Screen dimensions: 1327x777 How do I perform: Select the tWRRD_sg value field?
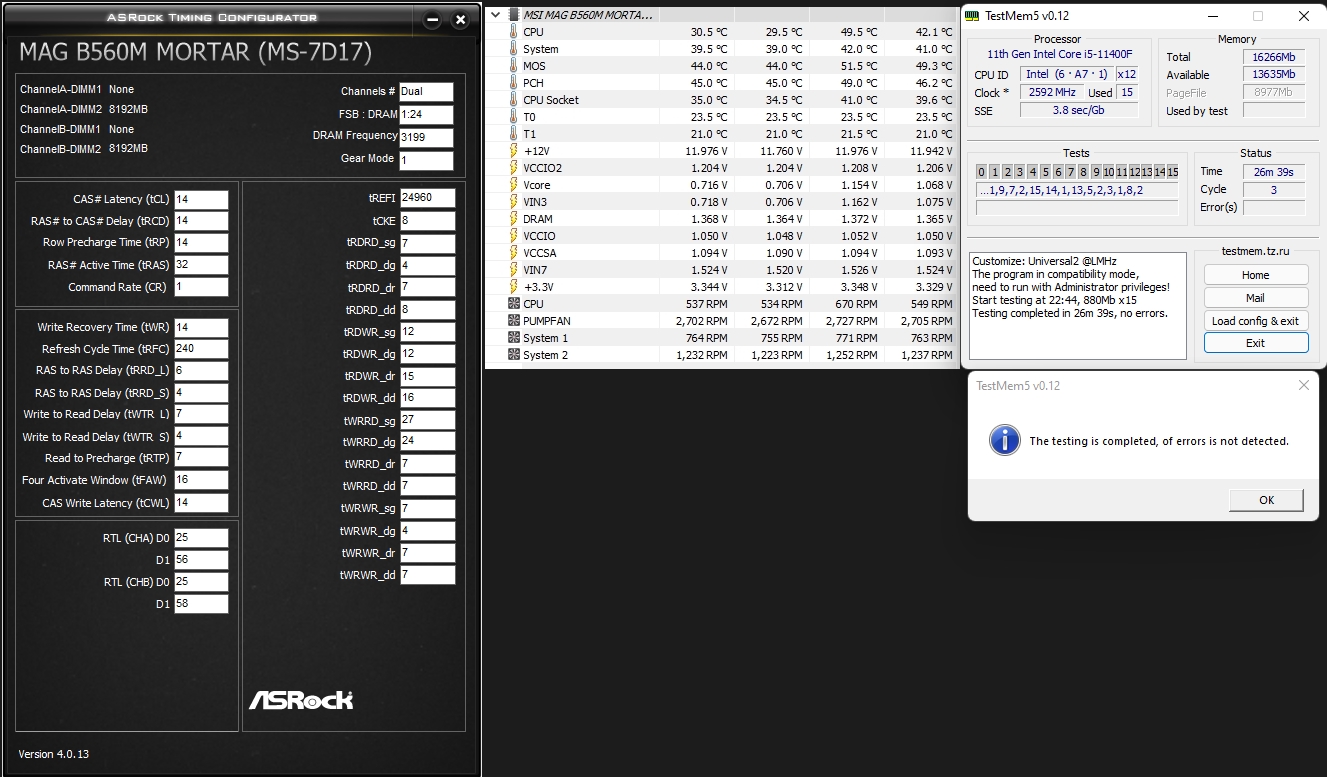point(428,420)
